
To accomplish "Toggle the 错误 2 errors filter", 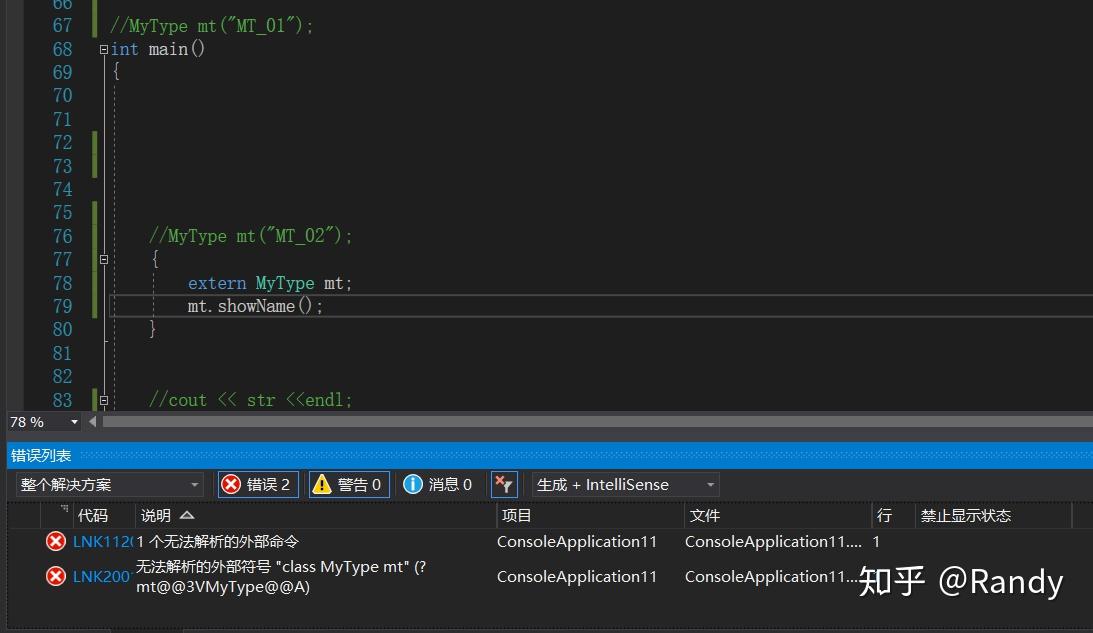I will 258,485.
